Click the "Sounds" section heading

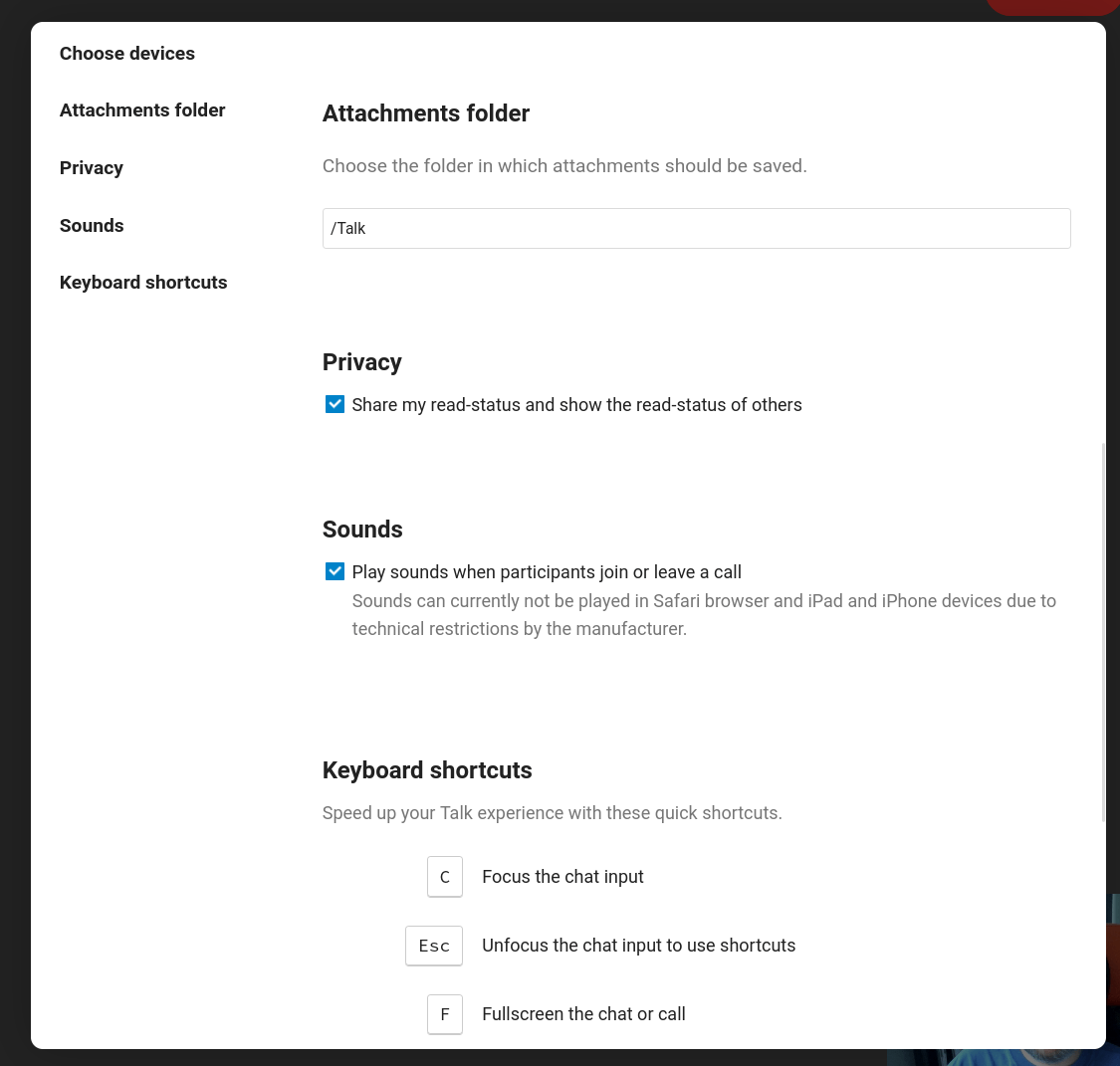click(x=361, y=530)
